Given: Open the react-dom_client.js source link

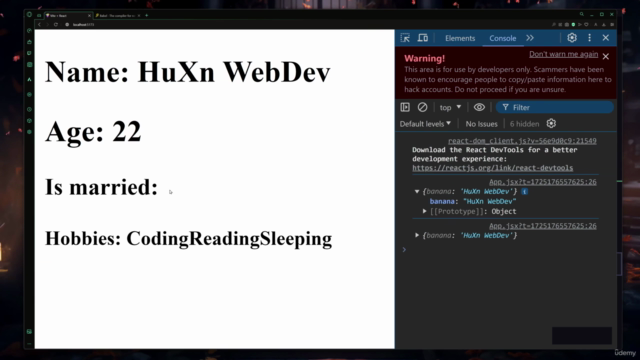Looking at the screenshot, I should 522,141.
